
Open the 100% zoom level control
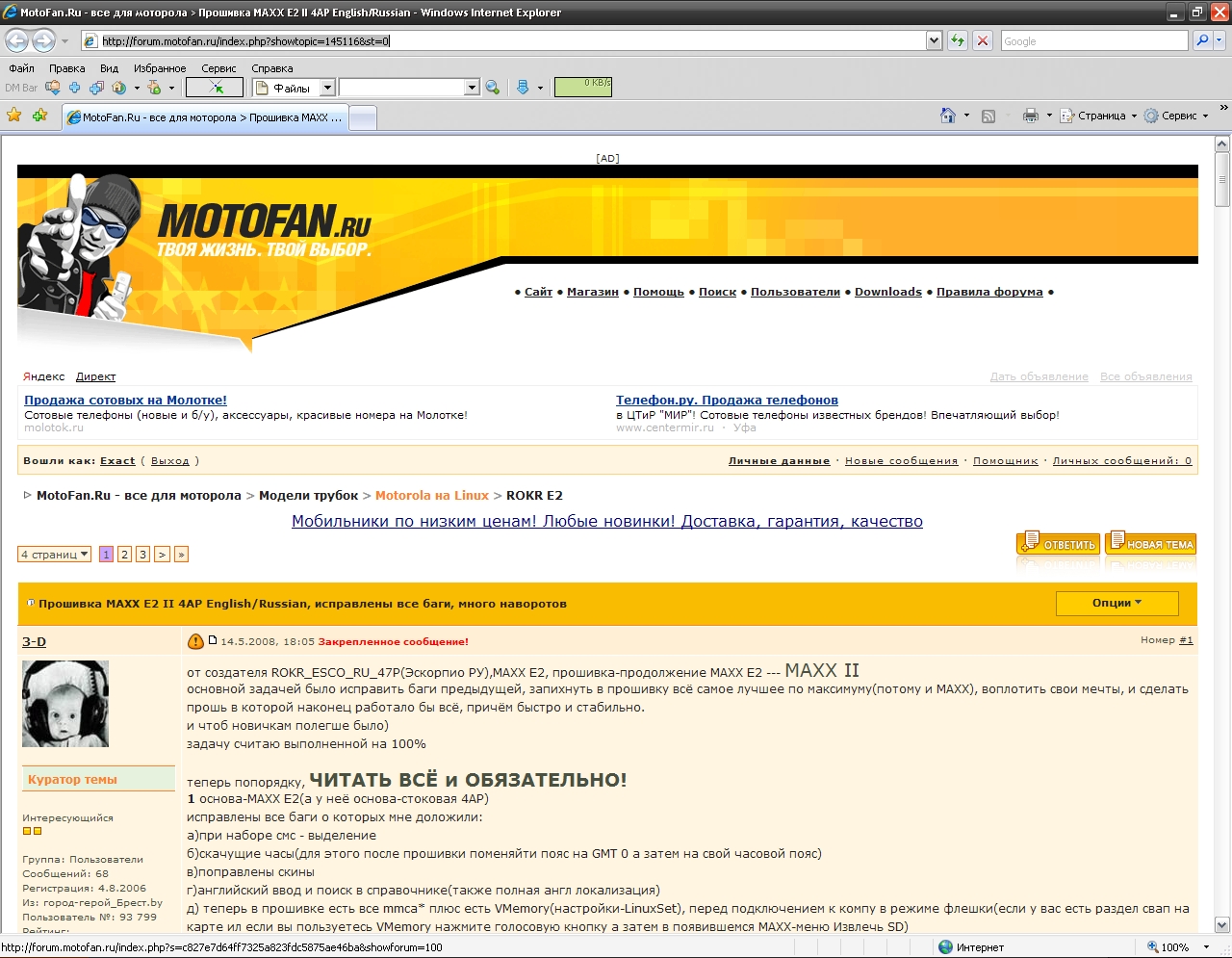tap(1178, 947)
